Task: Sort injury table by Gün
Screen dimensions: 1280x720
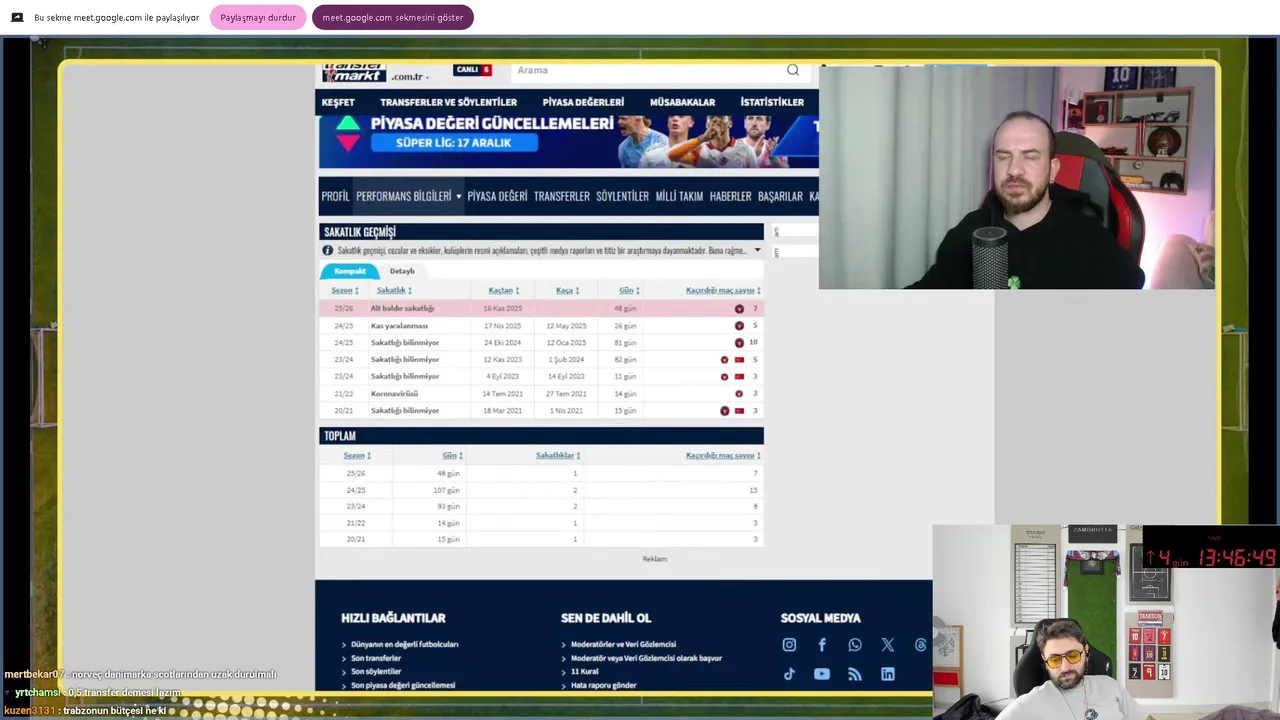Action: [629, 290]
